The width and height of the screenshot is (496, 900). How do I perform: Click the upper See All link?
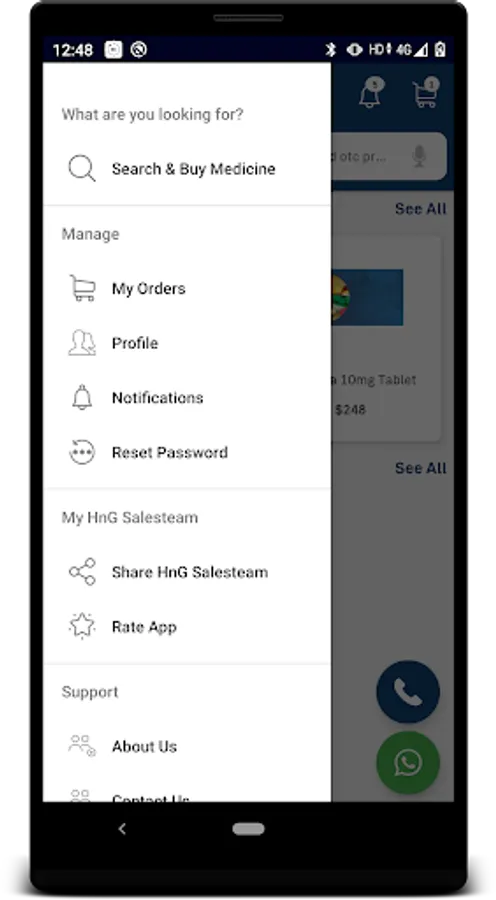pyautogui.click(x=420, y=209)
